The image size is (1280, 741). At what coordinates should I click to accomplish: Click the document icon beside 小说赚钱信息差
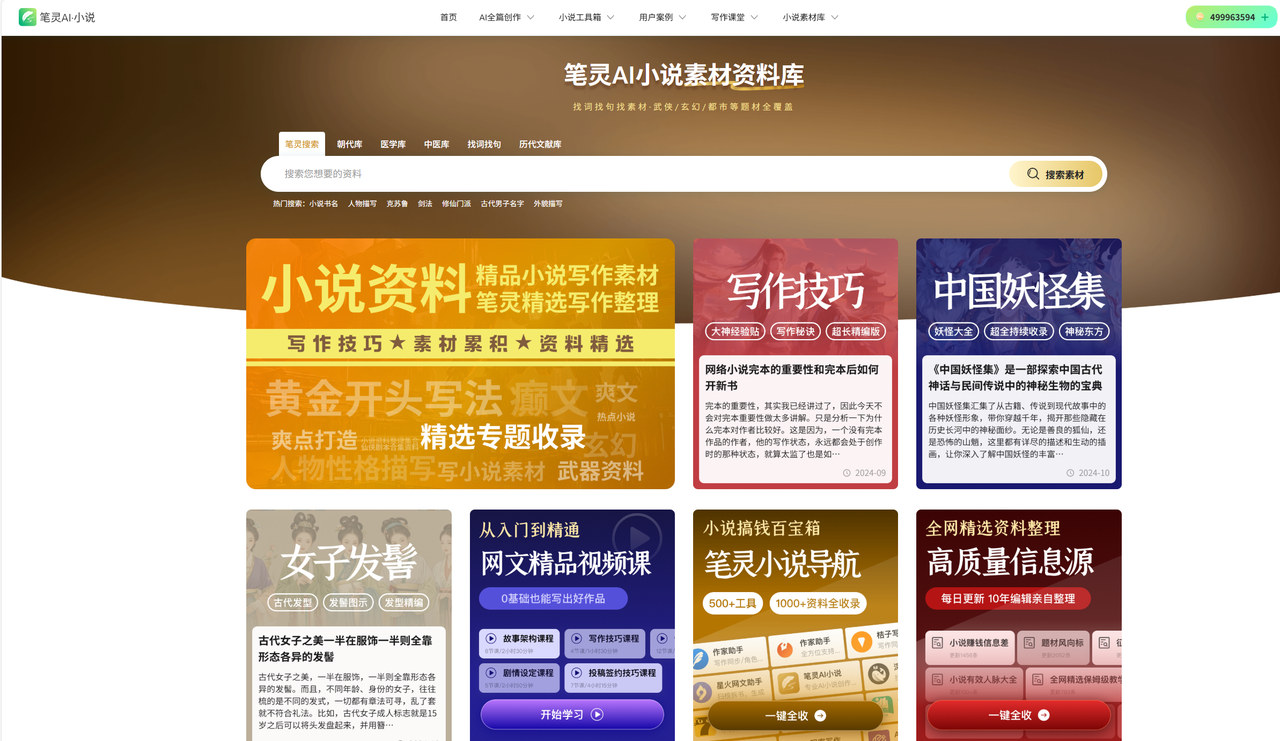937,643
